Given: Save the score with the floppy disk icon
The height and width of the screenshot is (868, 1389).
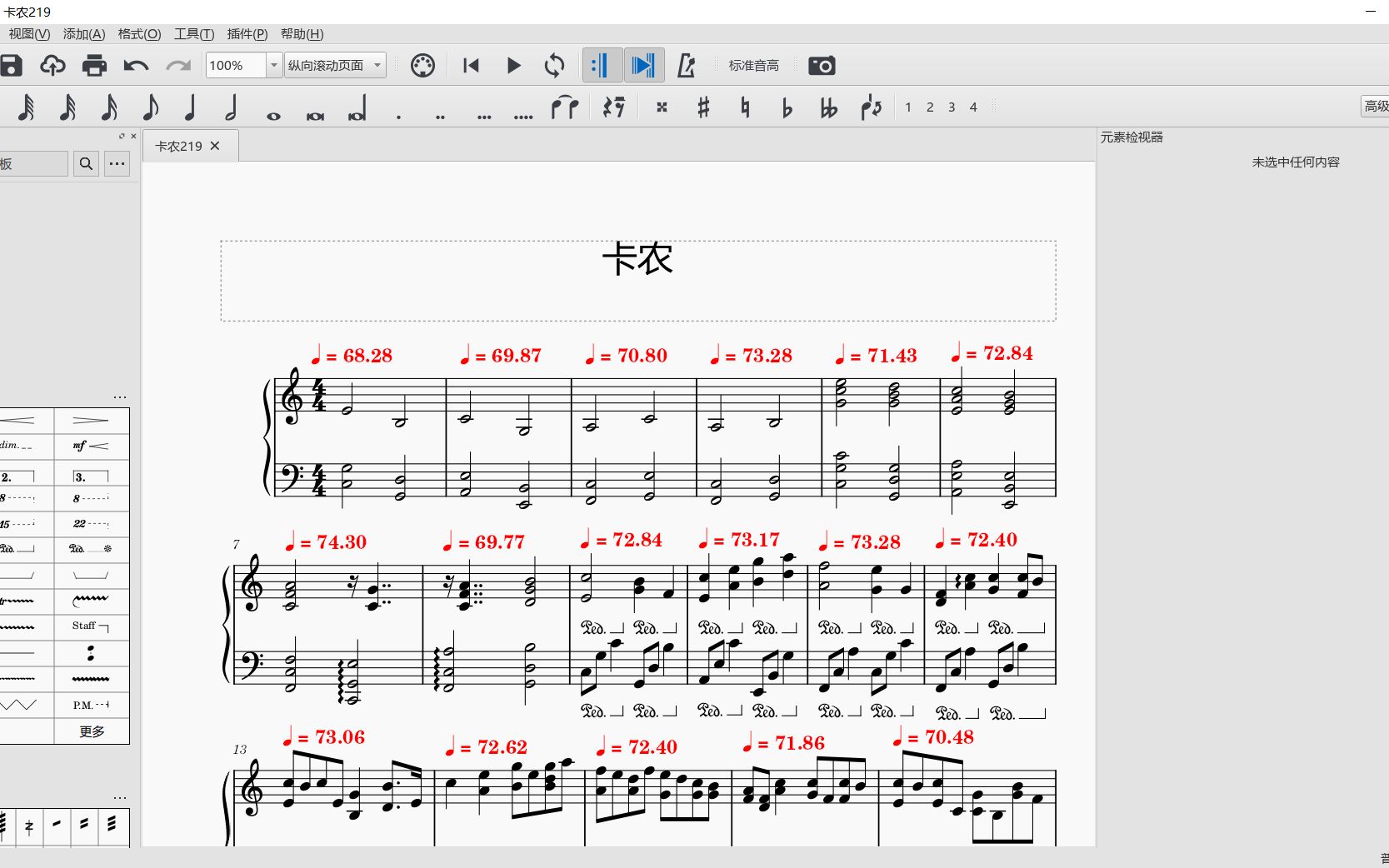Looking at the screenshot, I should tap(11, 65).
